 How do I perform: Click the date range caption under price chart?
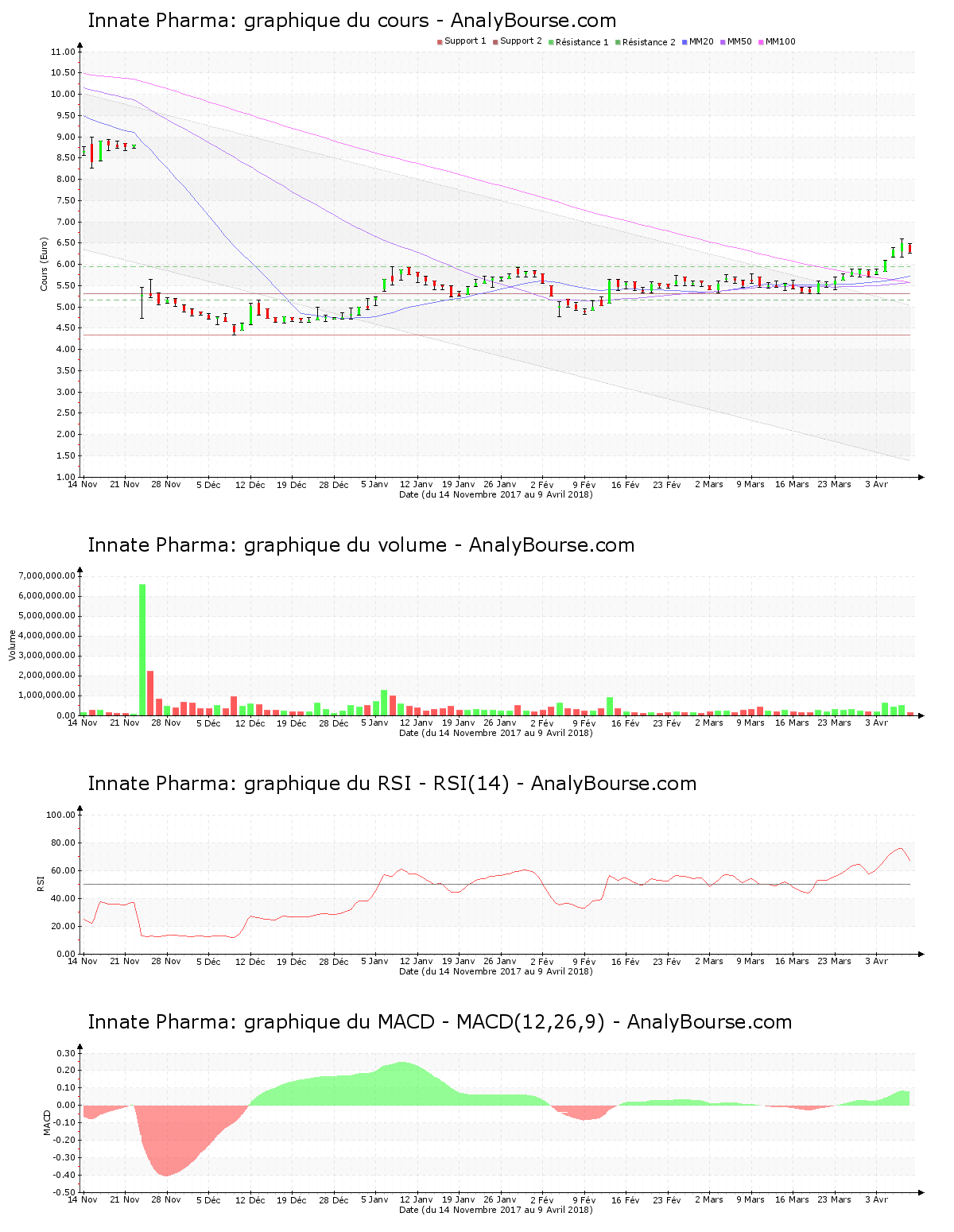pyautogui.click(x=496, y=494)
